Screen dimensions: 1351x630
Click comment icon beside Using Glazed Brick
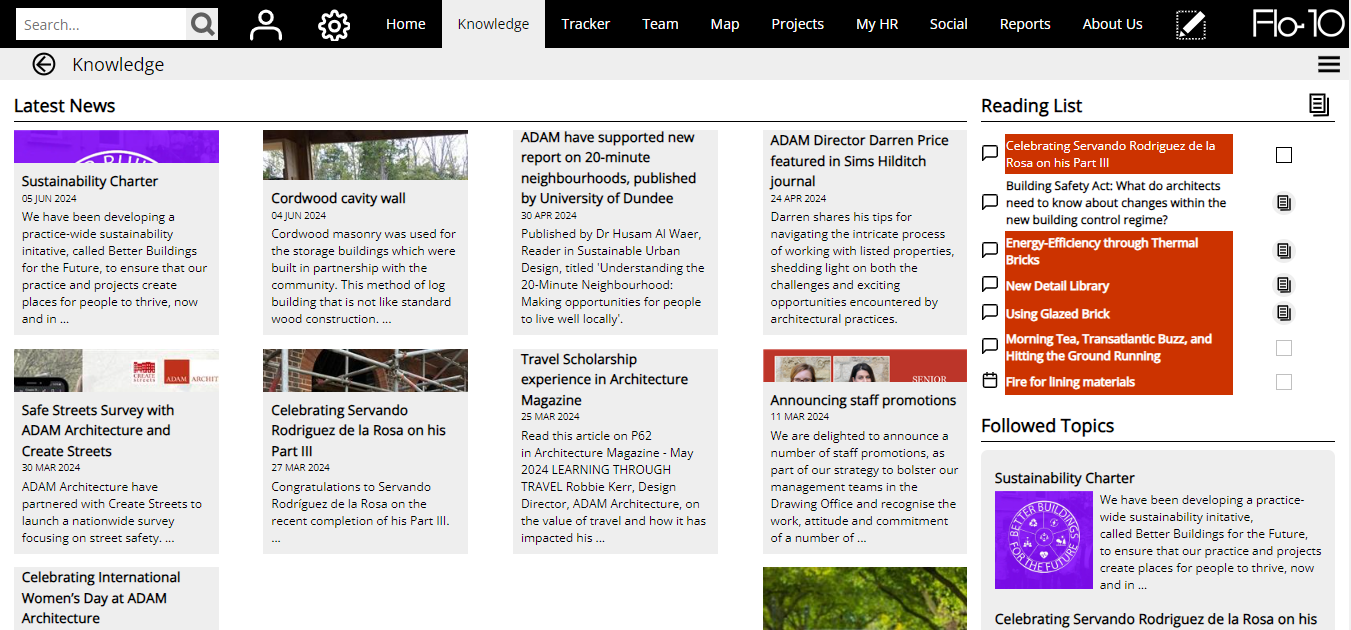(x=990, y=313)
